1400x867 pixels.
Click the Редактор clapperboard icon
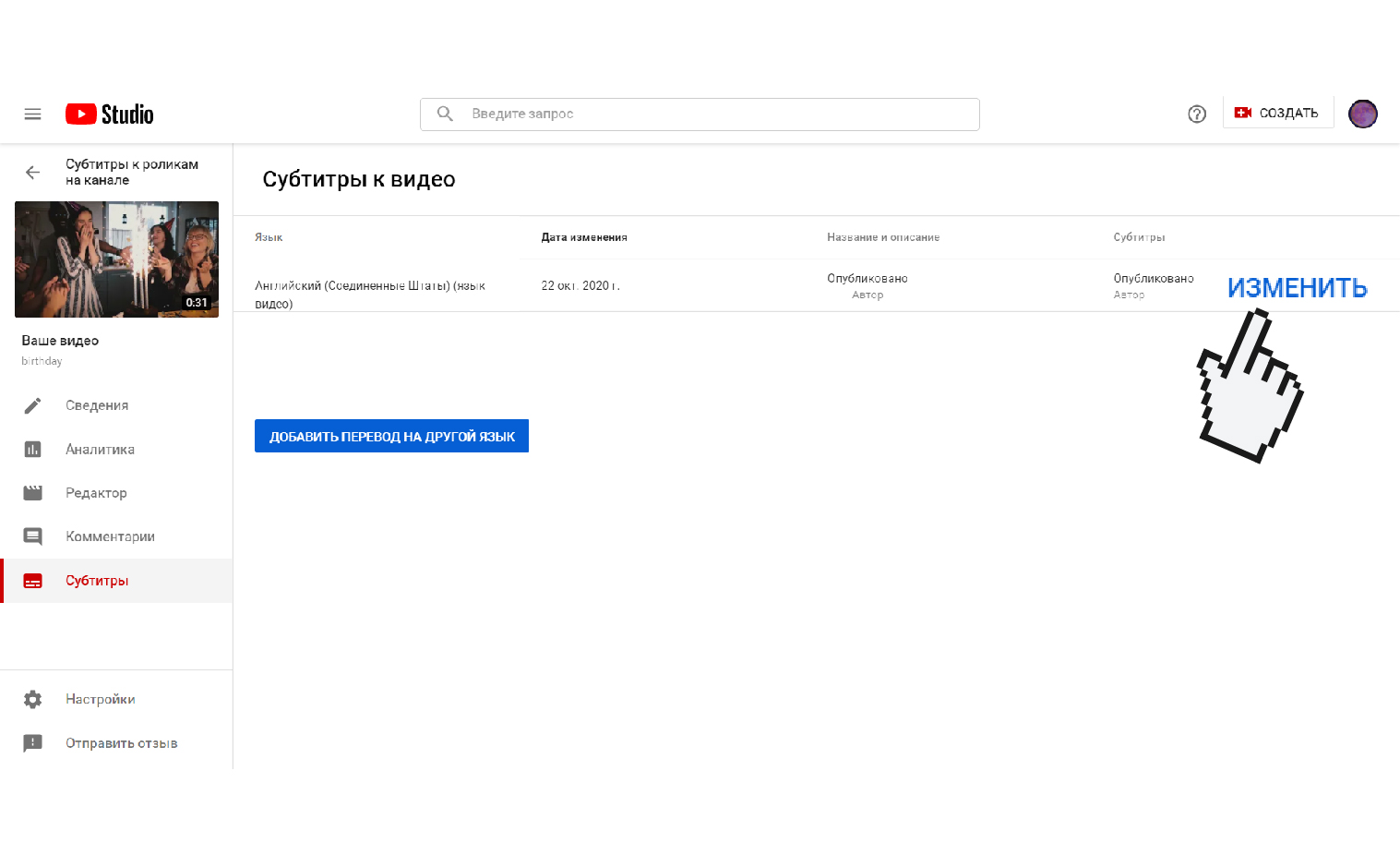[x=33, y=493]
